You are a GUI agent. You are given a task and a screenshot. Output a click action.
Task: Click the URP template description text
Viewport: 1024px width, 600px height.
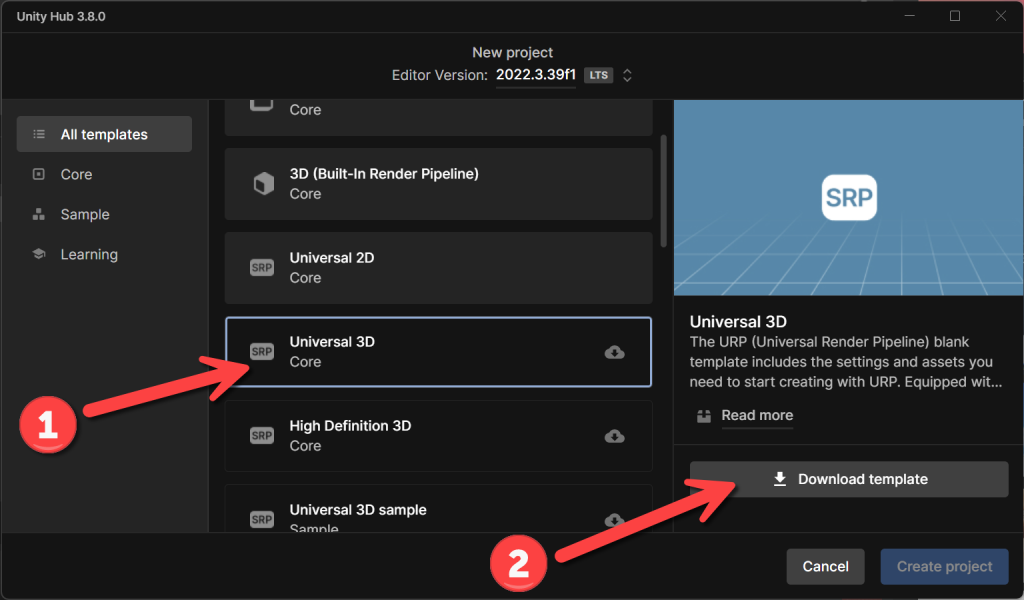click(x=846, y=362)
